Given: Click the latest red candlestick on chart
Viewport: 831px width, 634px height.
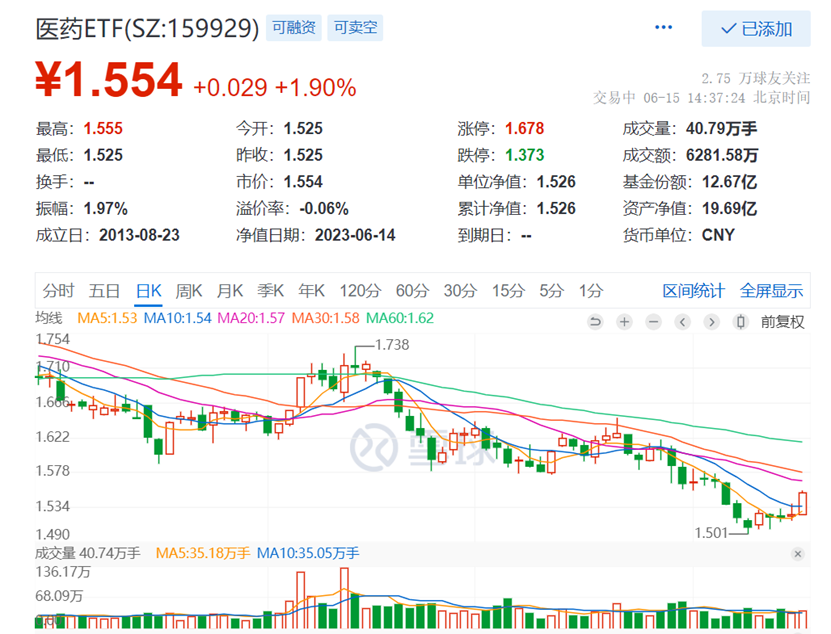Looking at the screenshot, I should pos(803,503).
